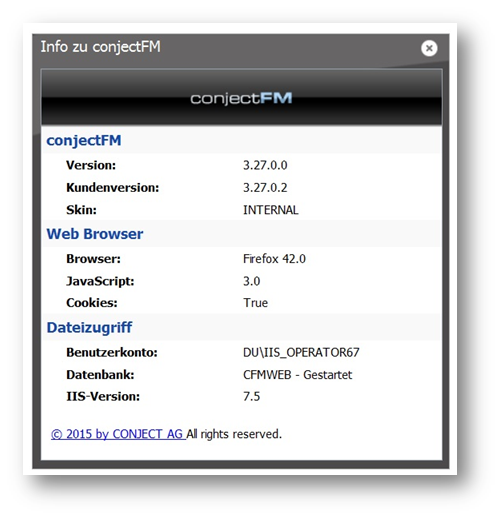Click the JavaScript value 3.0

click(x=252, y=281)
